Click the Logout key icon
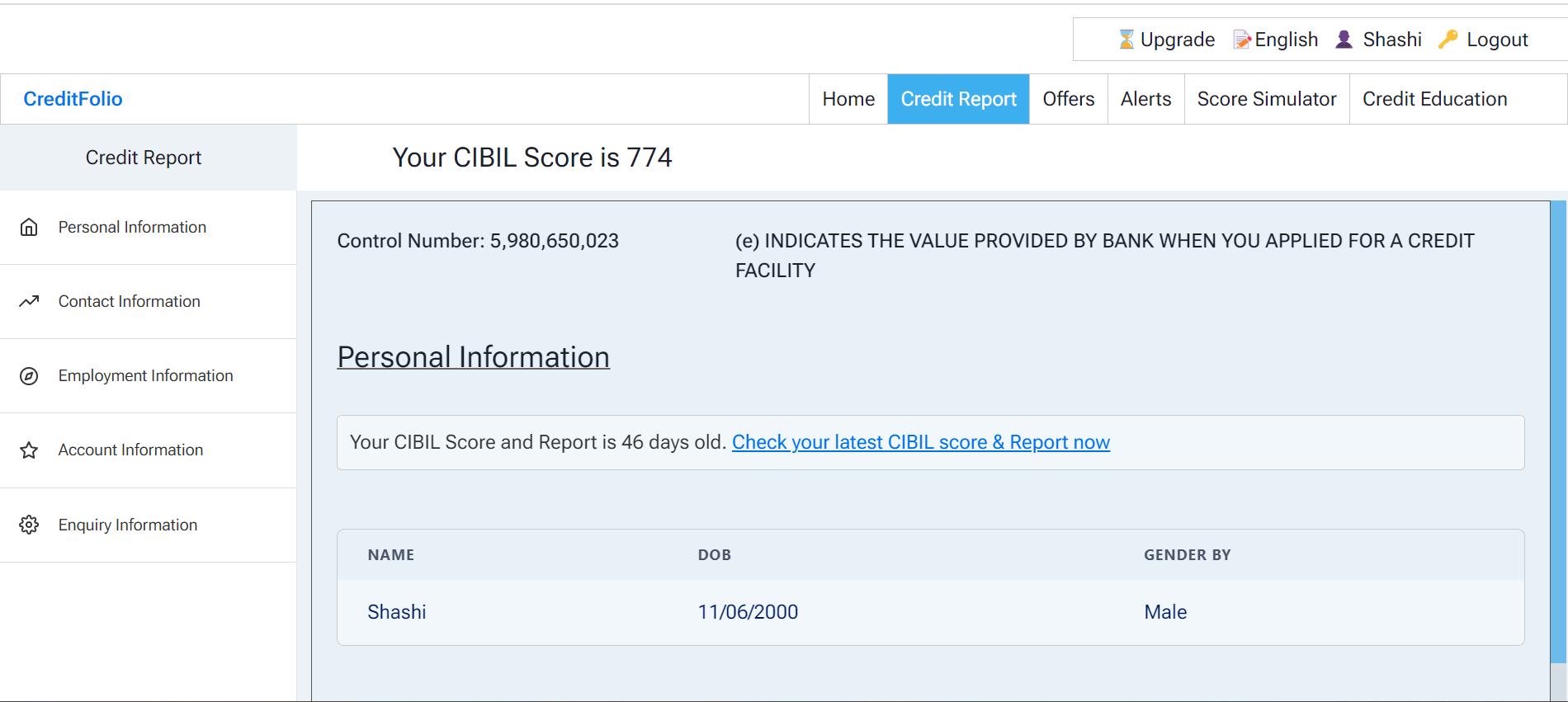The image size is (1568, 702). coord(1448,40)
